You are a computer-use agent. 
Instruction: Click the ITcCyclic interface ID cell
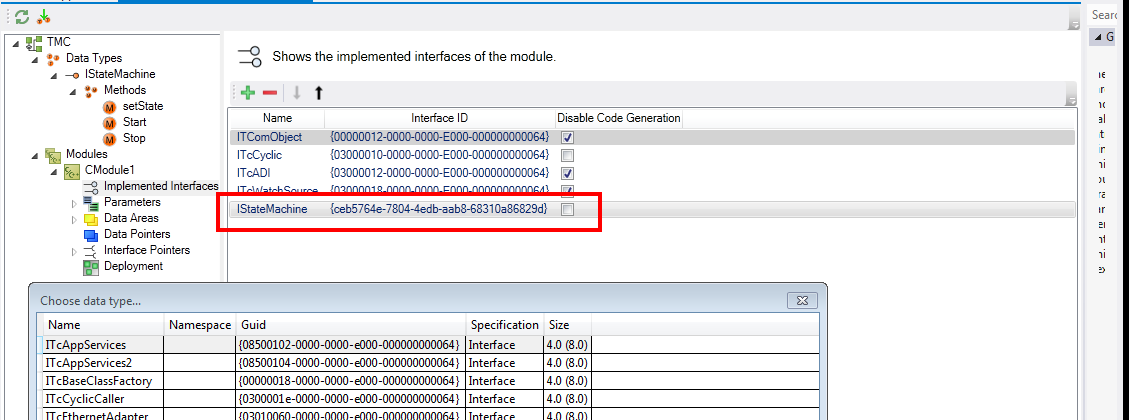click(x=439, y=155)
